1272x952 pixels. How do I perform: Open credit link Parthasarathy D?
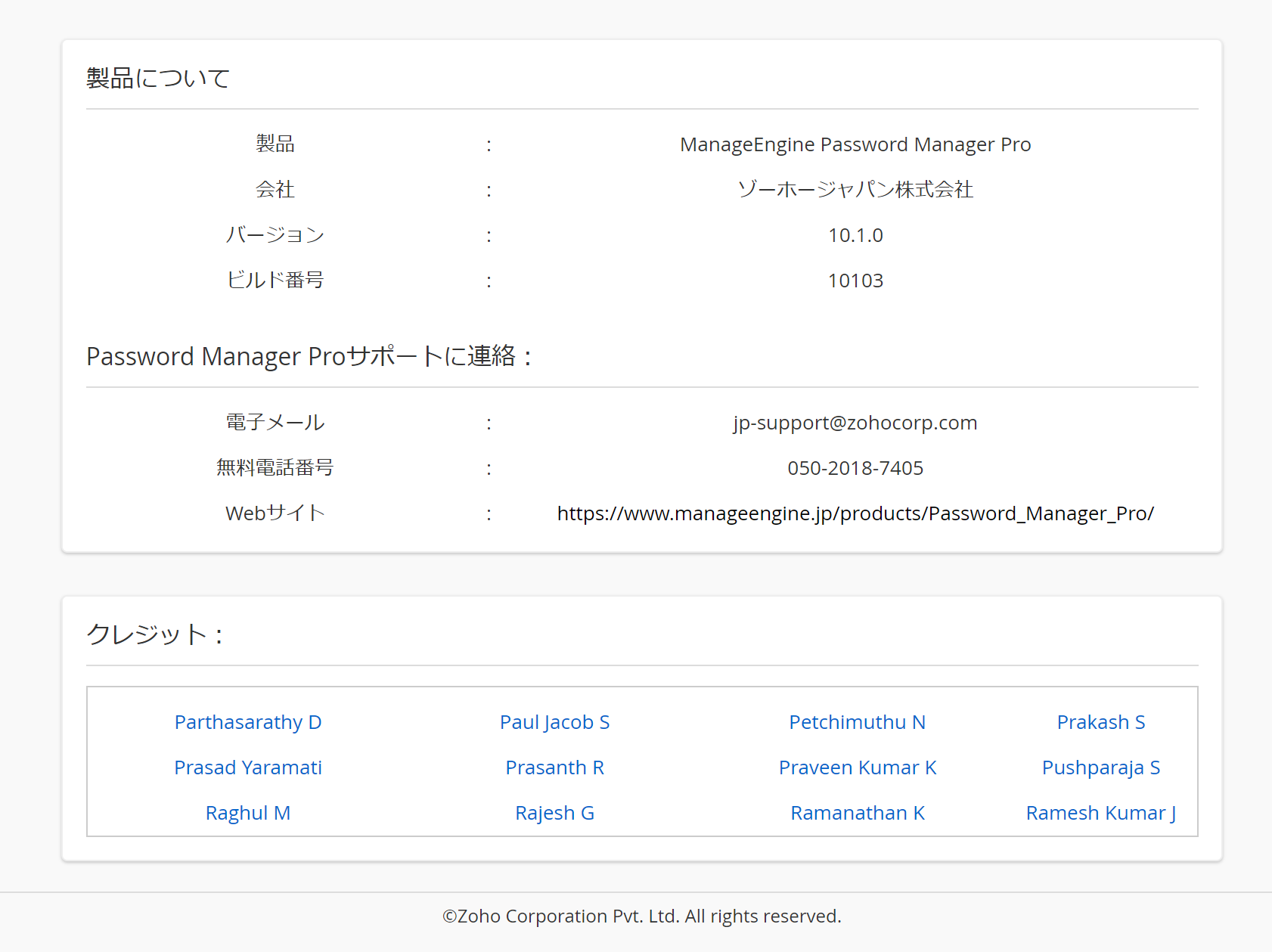pyautogui.click(x=248, y=722)
